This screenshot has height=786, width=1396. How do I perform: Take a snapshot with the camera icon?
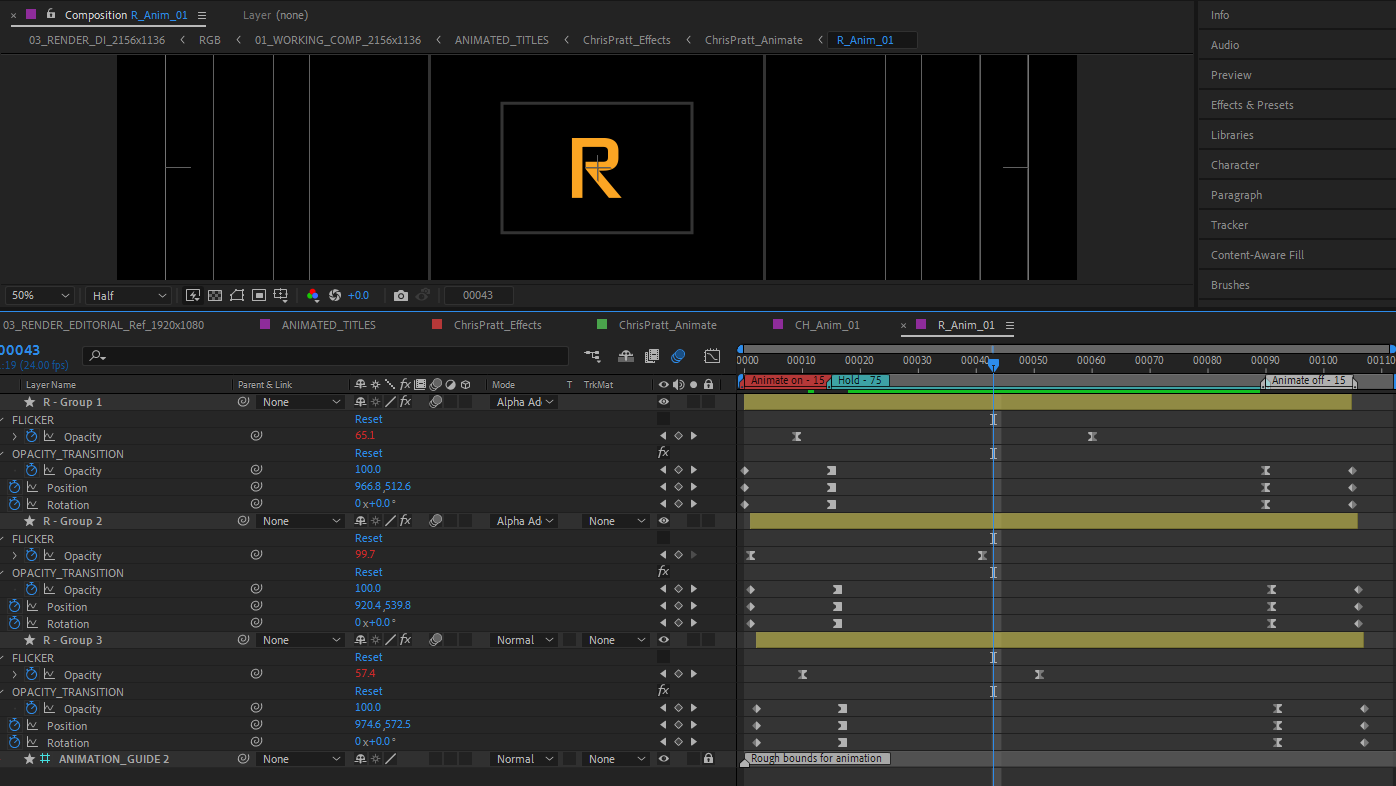(x=401, y=296)
